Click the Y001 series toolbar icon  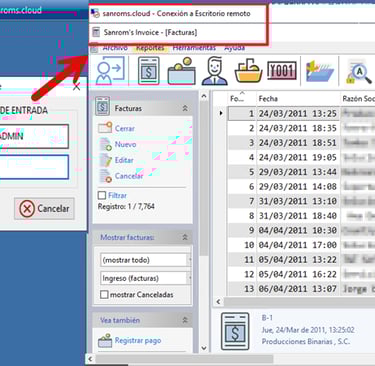[x=282, y=70]
